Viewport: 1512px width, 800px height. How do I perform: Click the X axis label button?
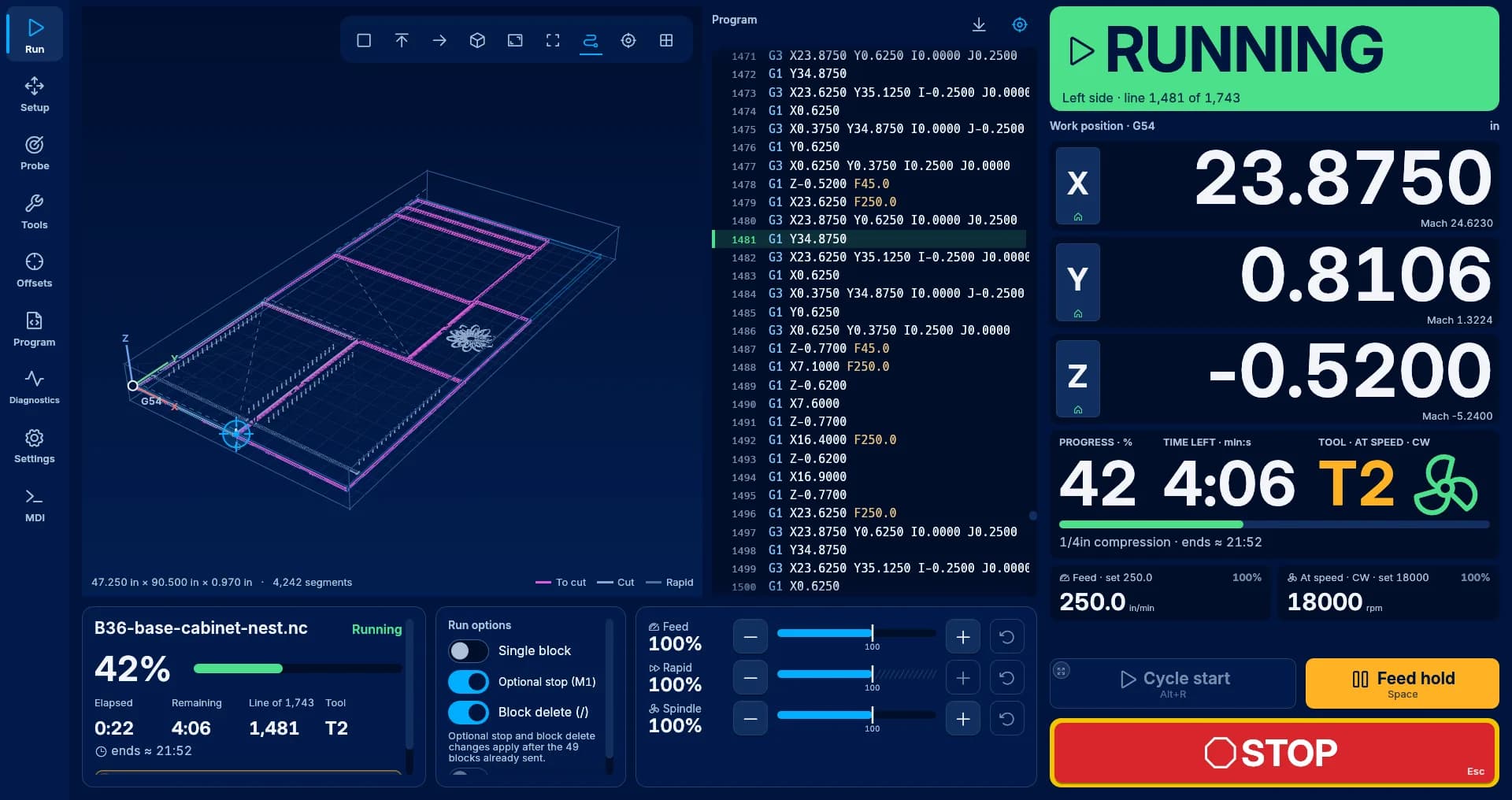[1078, 186]
